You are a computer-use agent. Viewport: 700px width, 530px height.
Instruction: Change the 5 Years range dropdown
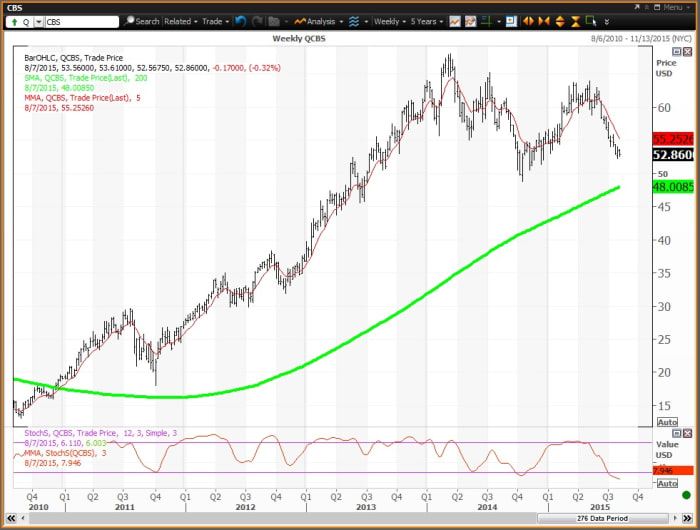(426, 21)
